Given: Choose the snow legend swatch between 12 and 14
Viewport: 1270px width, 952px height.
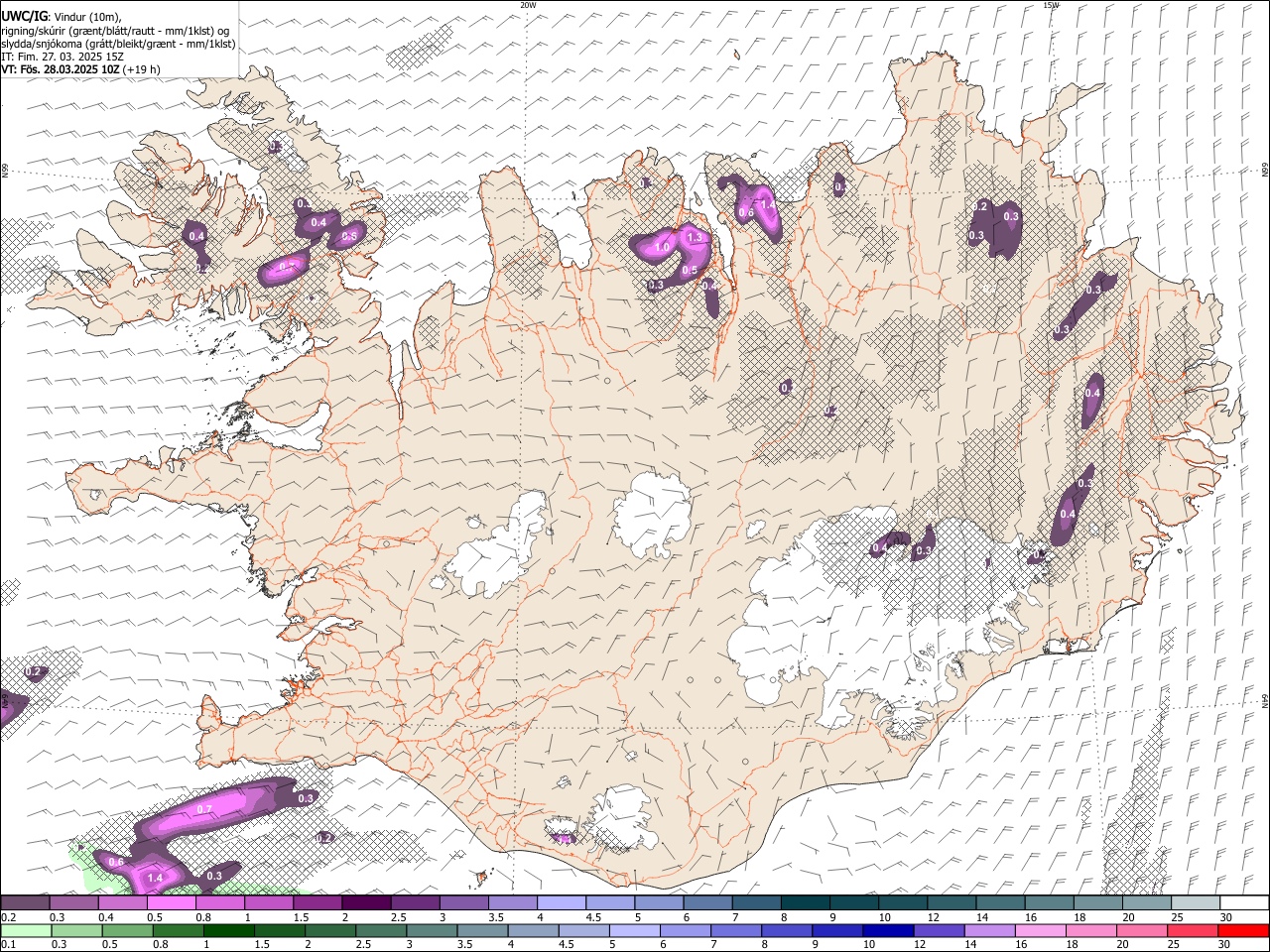Looking at the screenshot, I should (952, 902).
